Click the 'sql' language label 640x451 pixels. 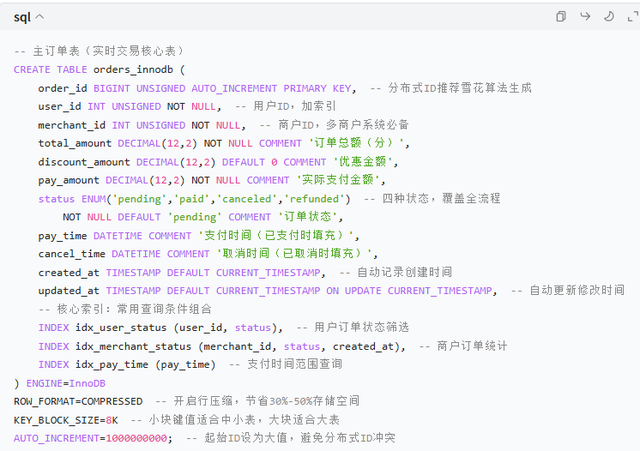22,17
